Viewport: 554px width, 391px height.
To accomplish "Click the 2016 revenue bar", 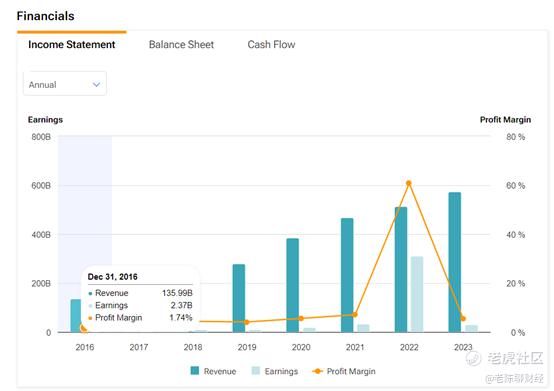I will pyautogui.click(x=76, y=315).
